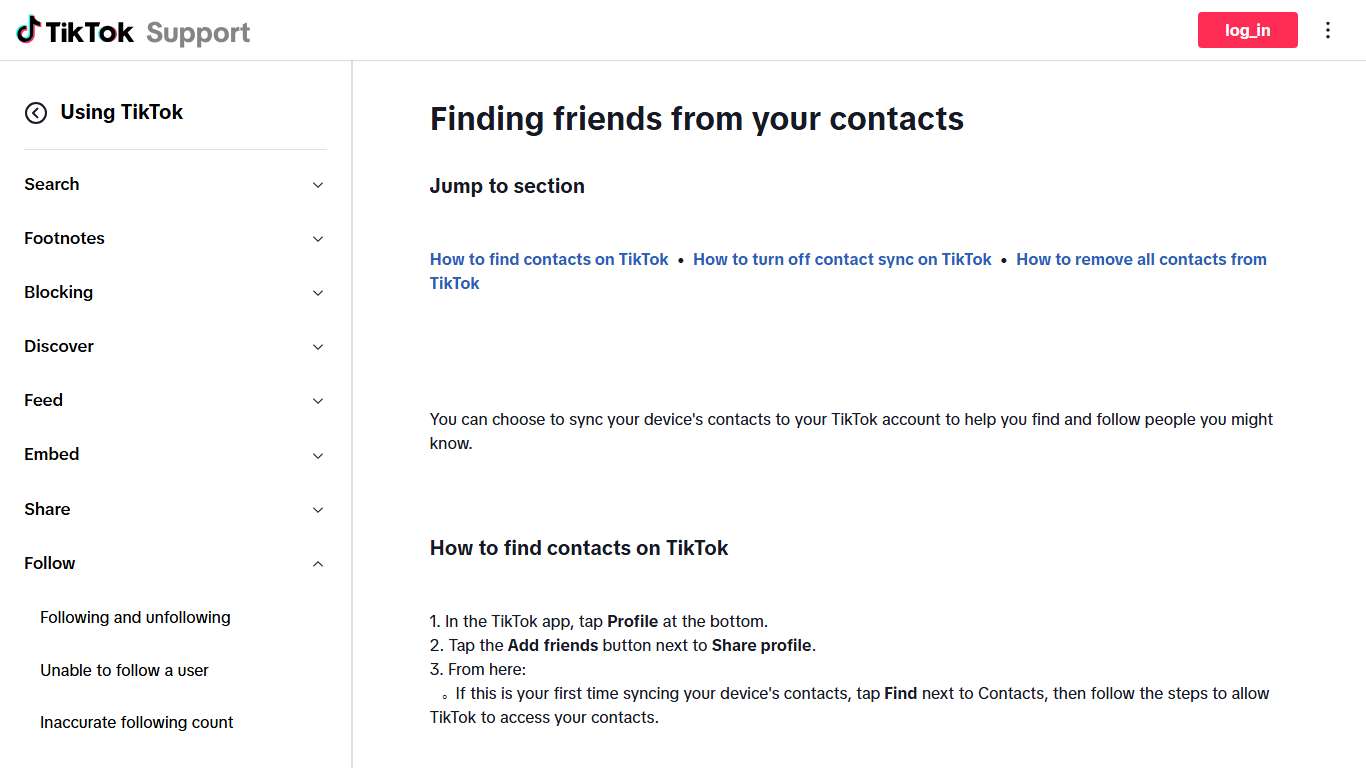
Task: Jump to How to find contacts section
Action: tap(549, 259)
